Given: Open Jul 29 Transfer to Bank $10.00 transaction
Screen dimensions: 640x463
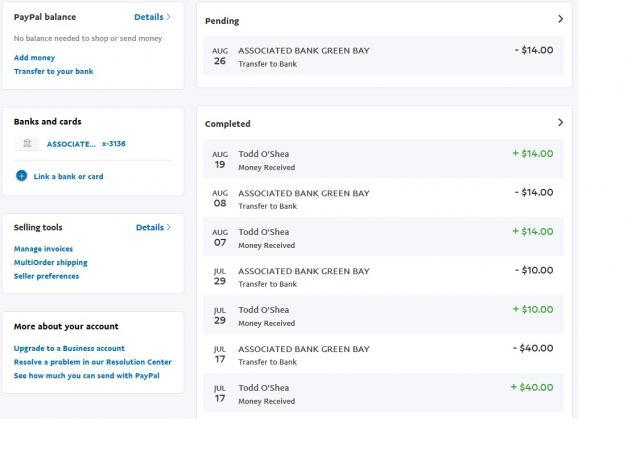Looking at the screenshot, I should [x=383, y=276].
